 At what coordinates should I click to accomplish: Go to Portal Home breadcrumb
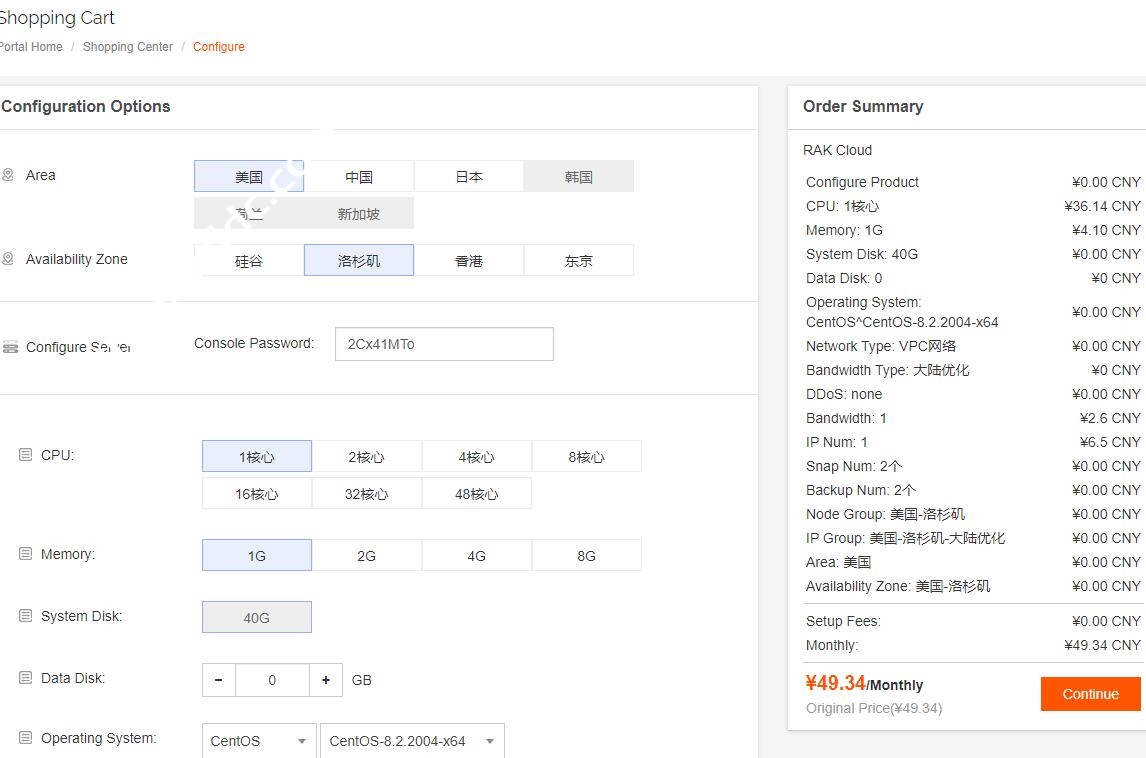click(31, 47)
